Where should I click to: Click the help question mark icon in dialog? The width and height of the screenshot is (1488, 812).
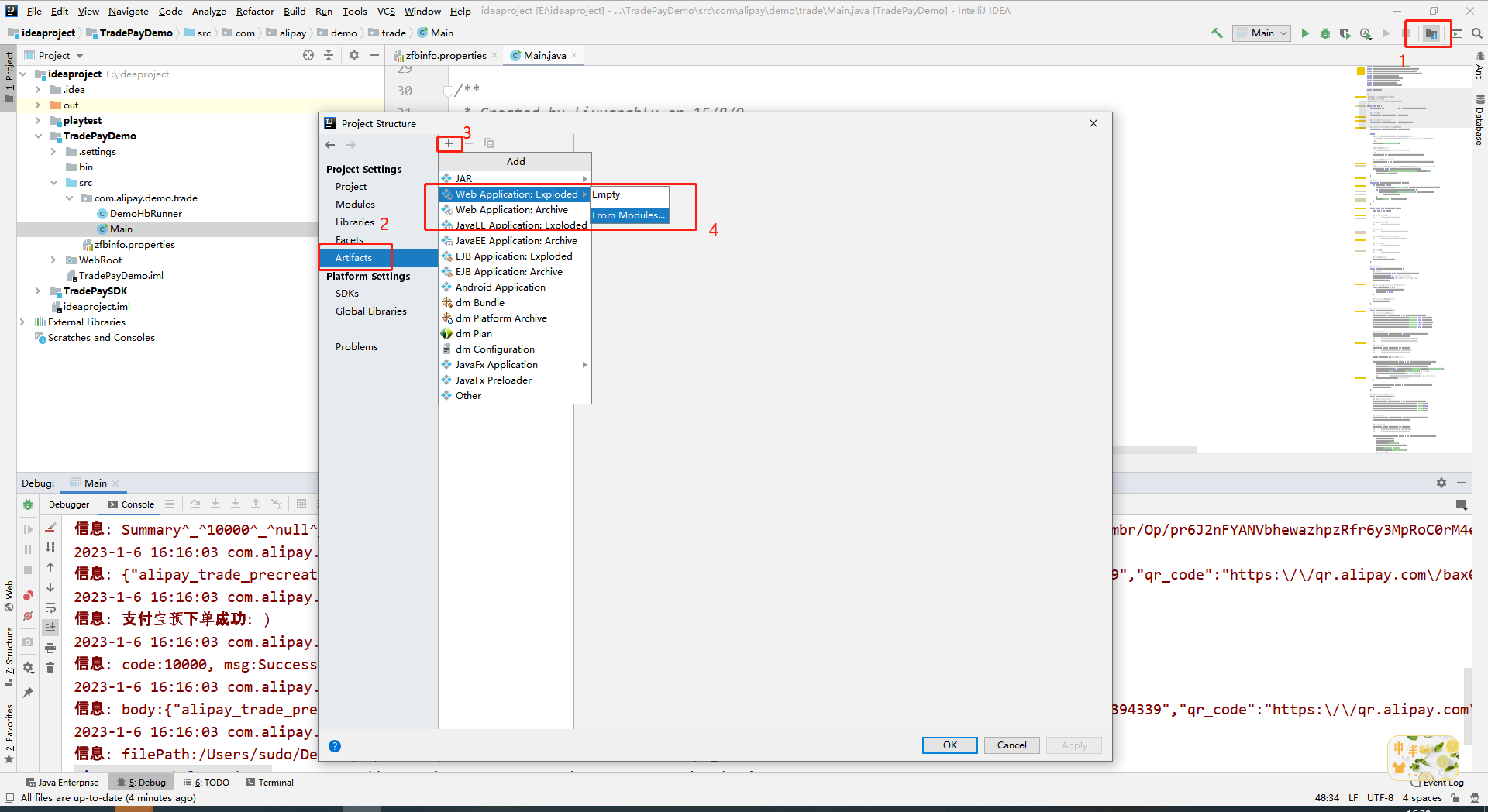(x=335, y=746)
